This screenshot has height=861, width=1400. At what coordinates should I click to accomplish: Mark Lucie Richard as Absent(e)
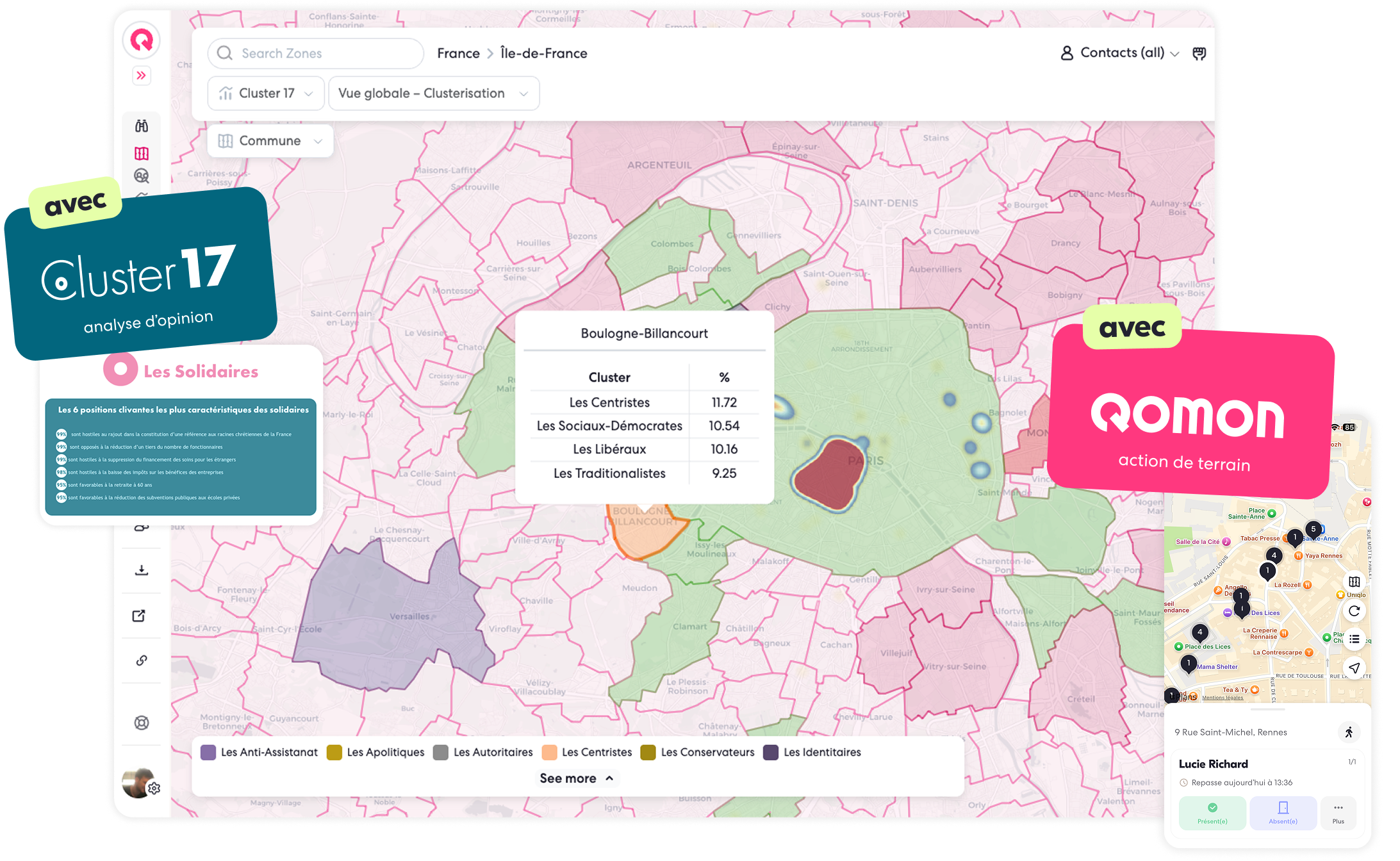click(x=1283, y=812)
